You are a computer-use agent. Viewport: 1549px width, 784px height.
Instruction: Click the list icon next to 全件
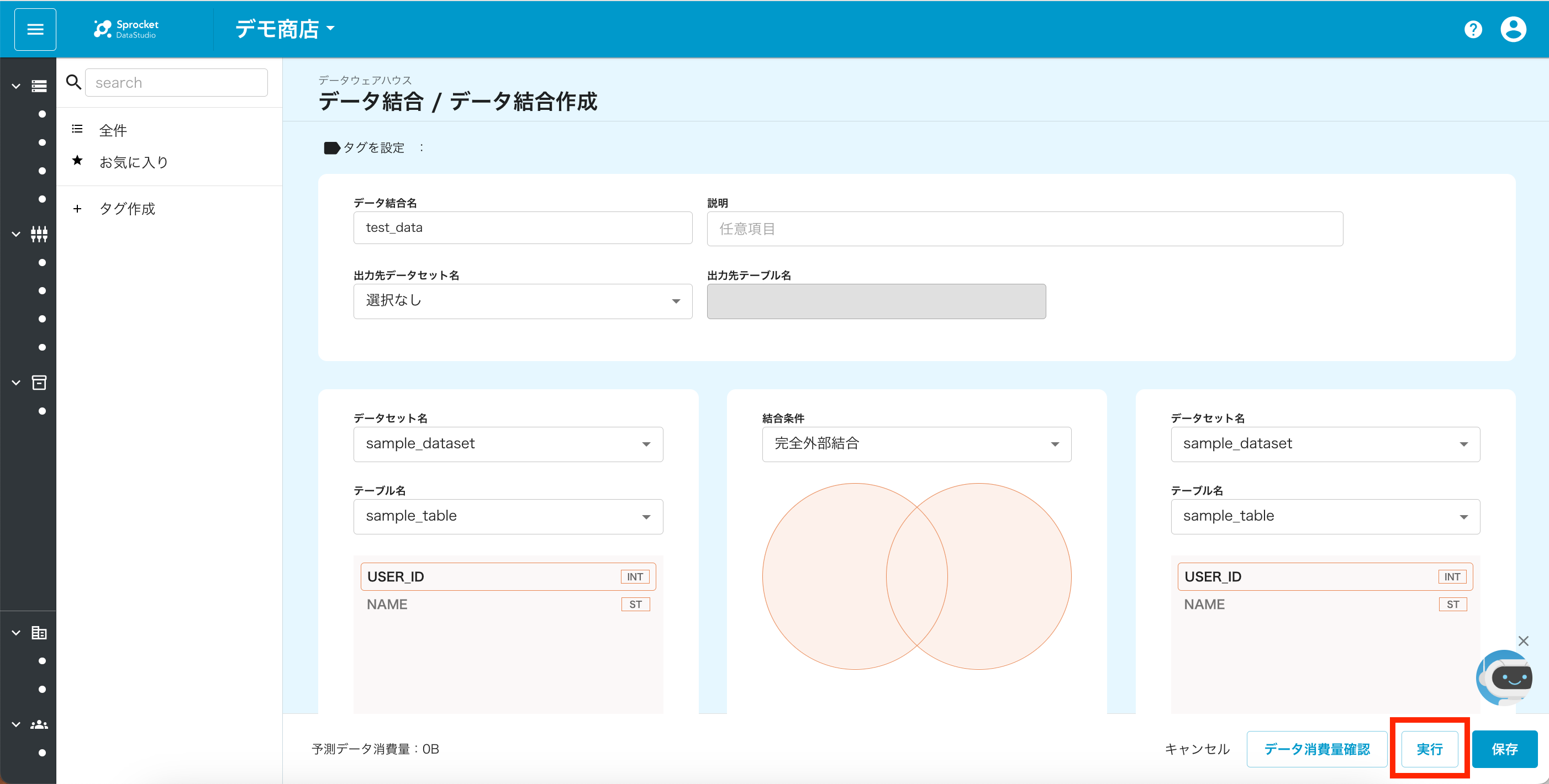click(77, 129)
